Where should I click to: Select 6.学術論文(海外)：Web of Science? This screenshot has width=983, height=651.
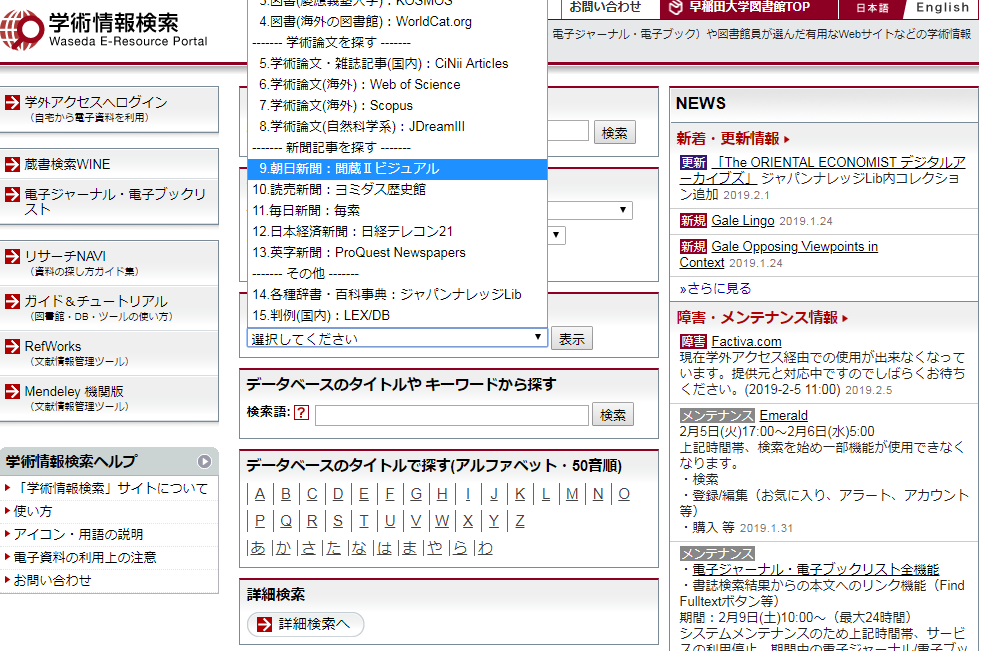click(x=397, y=85)
